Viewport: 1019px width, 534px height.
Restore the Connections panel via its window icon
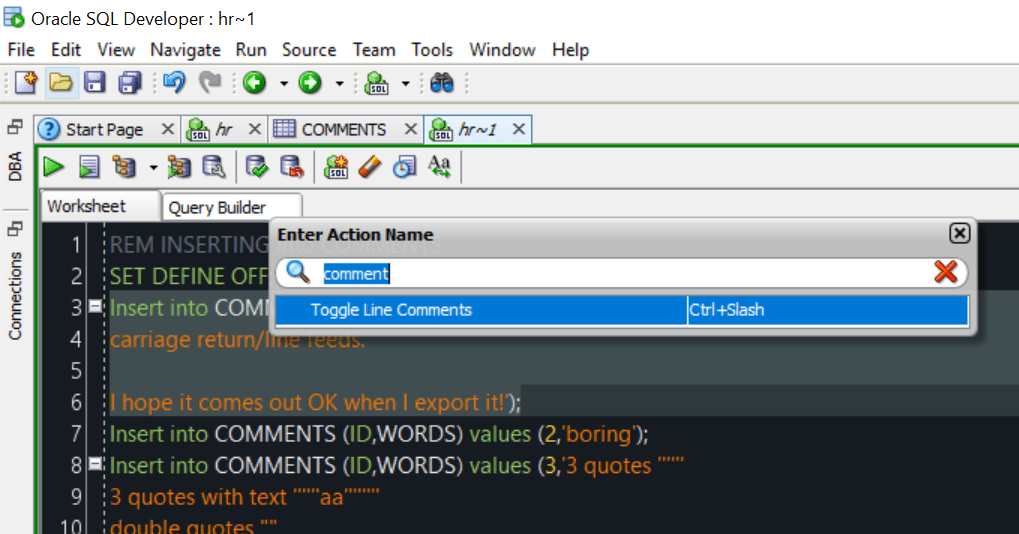point(15,229)
